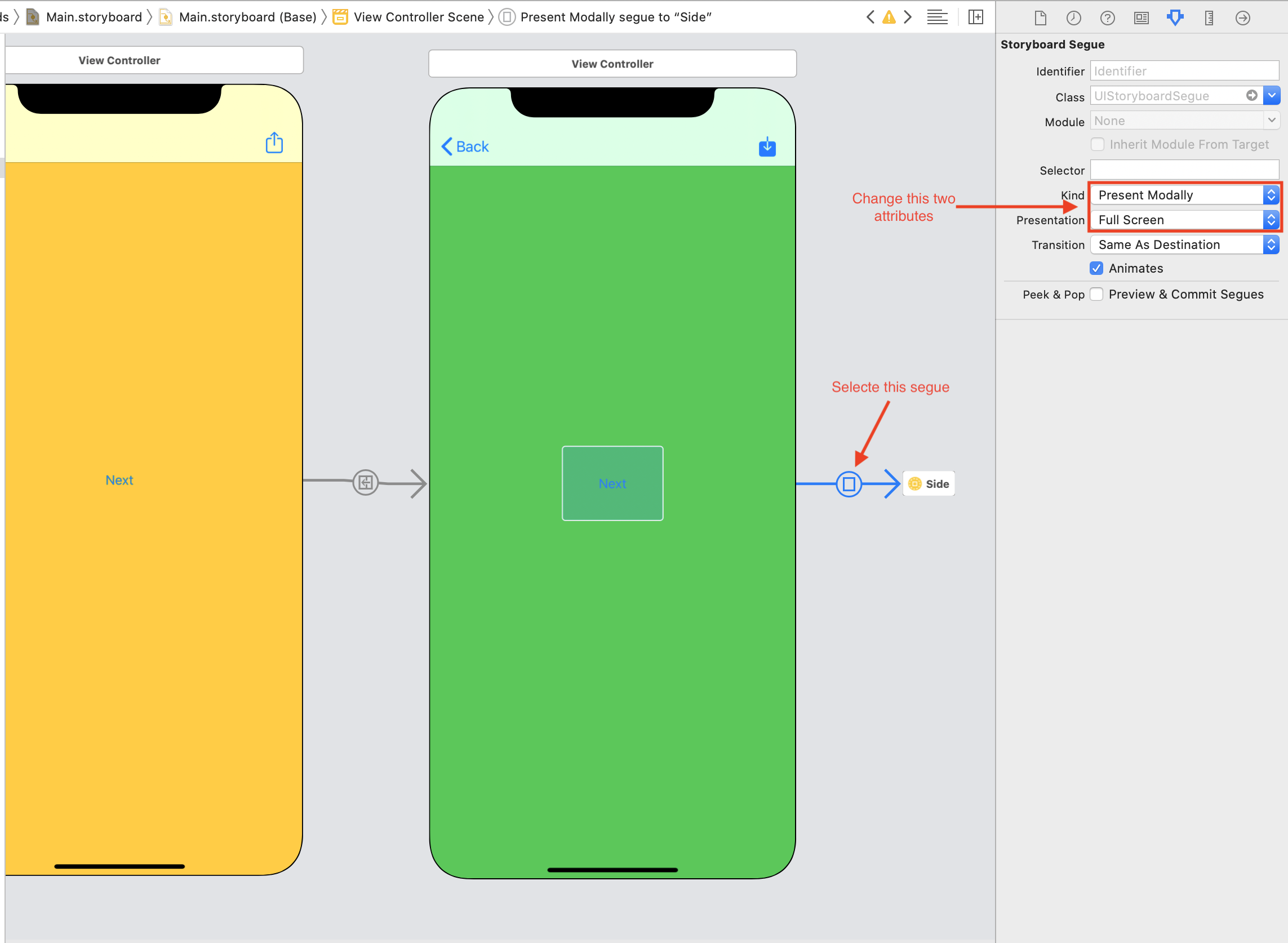Select the segue connection circle icon

point(848,483)
